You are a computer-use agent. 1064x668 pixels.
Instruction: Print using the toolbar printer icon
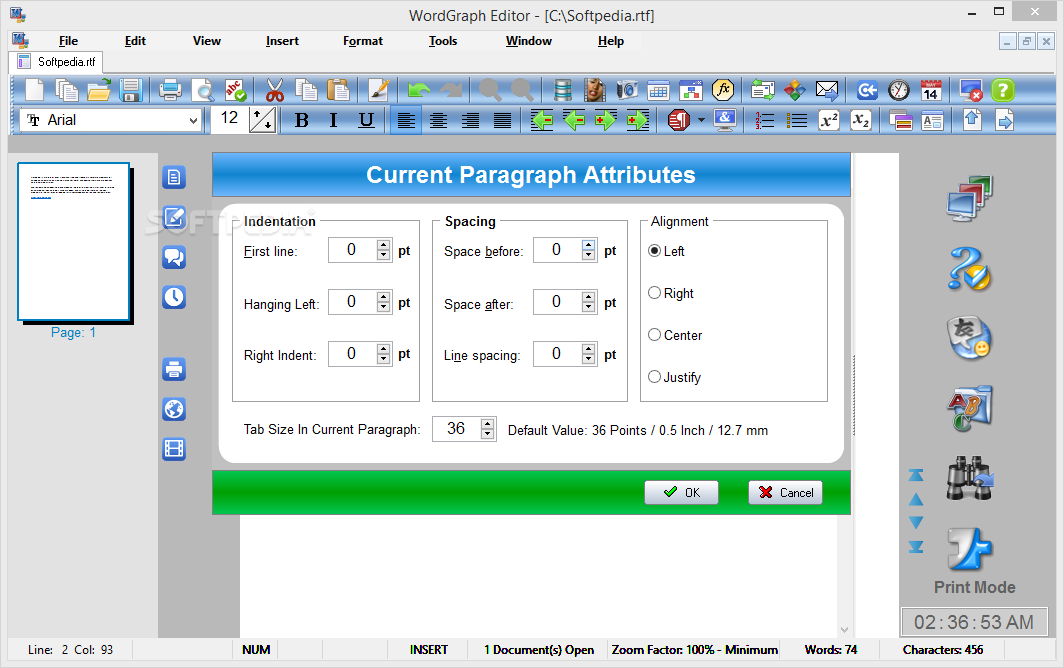point(170,90)
